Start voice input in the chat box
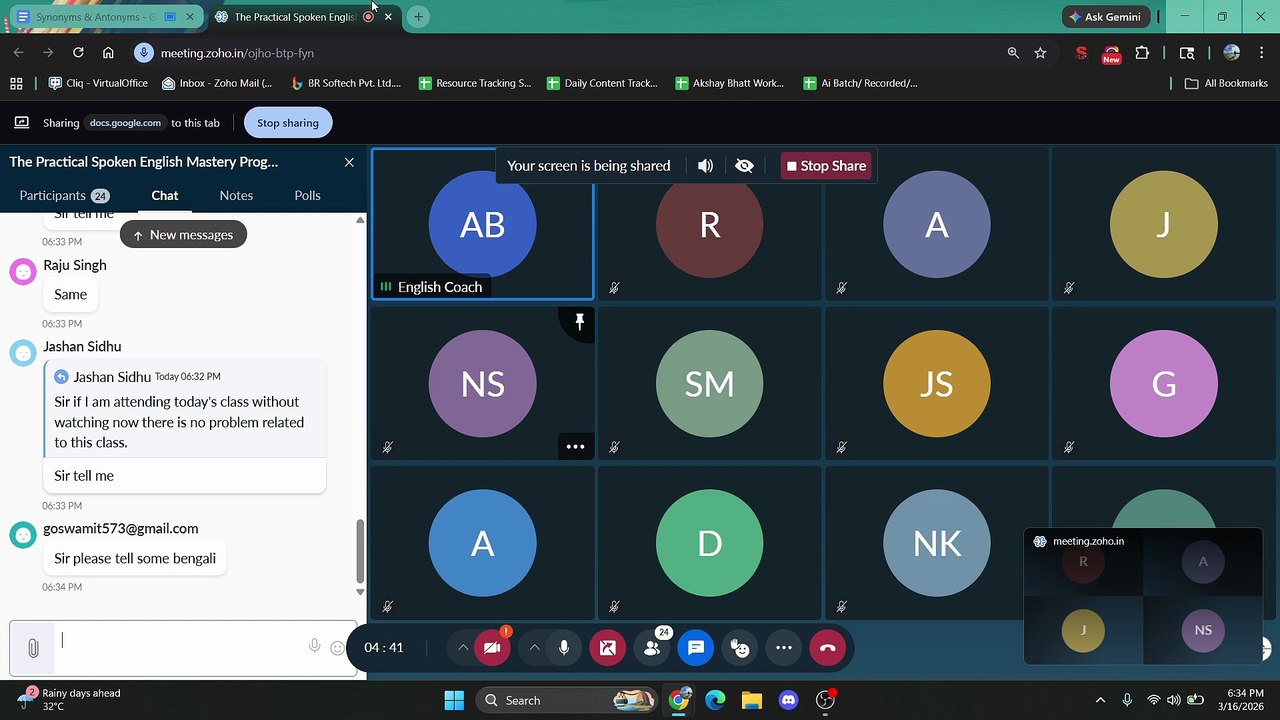This screenshot has width=1280, height=720. pos(314,647)
